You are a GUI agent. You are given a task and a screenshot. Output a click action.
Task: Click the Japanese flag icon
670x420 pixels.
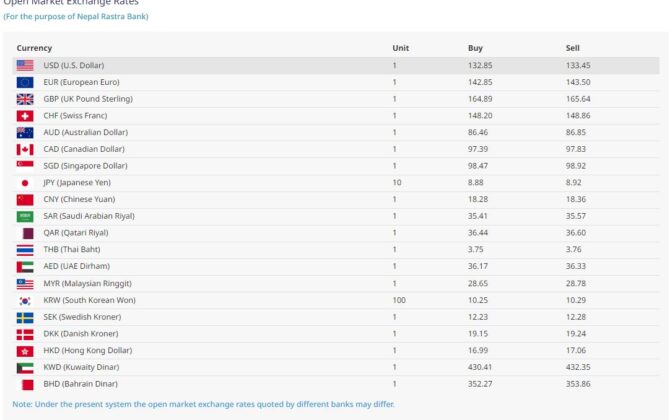(25, 183)
